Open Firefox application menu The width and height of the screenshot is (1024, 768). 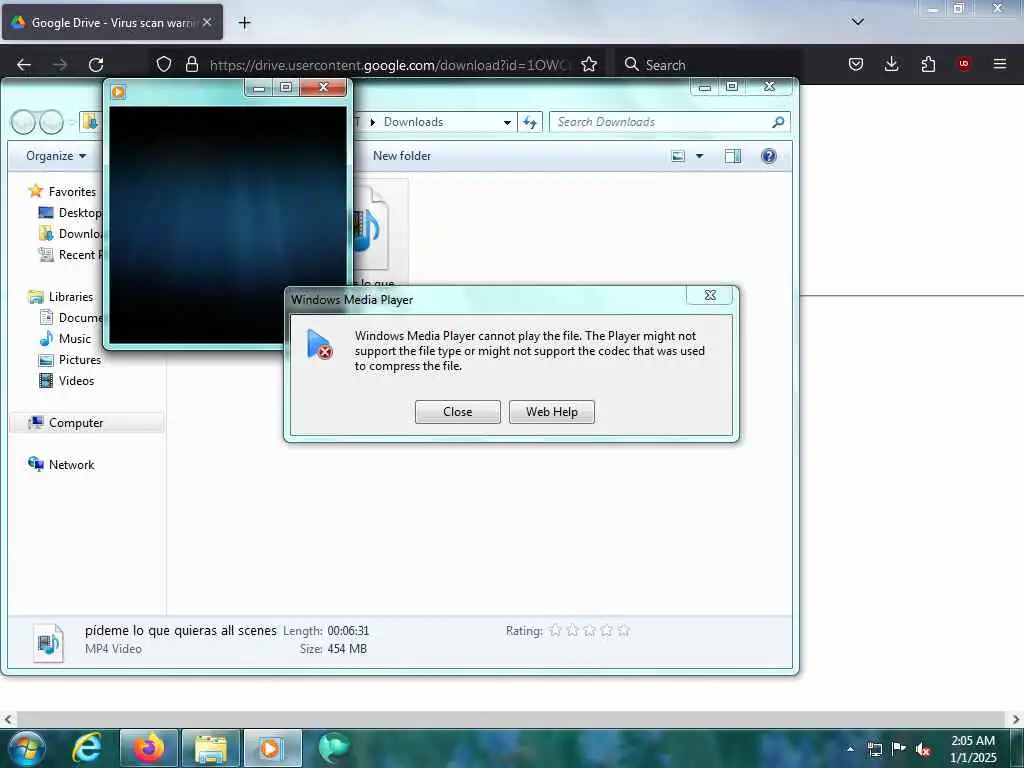tap(1000, 64)
